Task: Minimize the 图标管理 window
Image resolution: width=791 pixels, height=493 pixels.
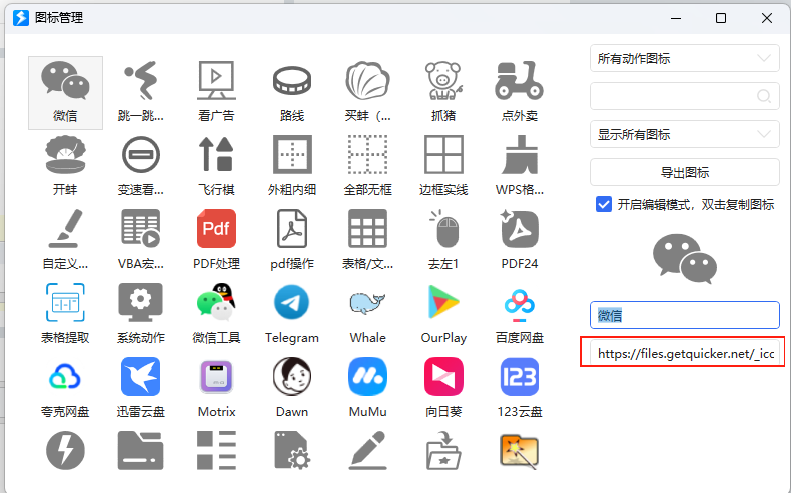Action: pos(676,18)
